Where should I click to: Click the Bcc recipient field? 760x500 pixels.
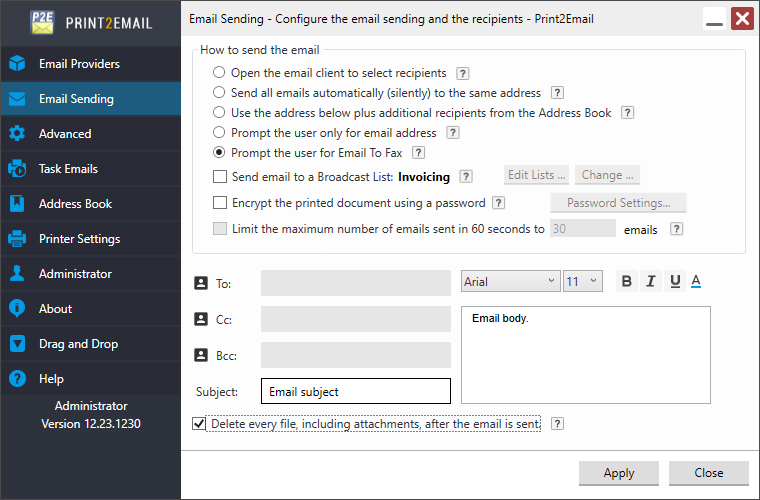click(356, 355)
